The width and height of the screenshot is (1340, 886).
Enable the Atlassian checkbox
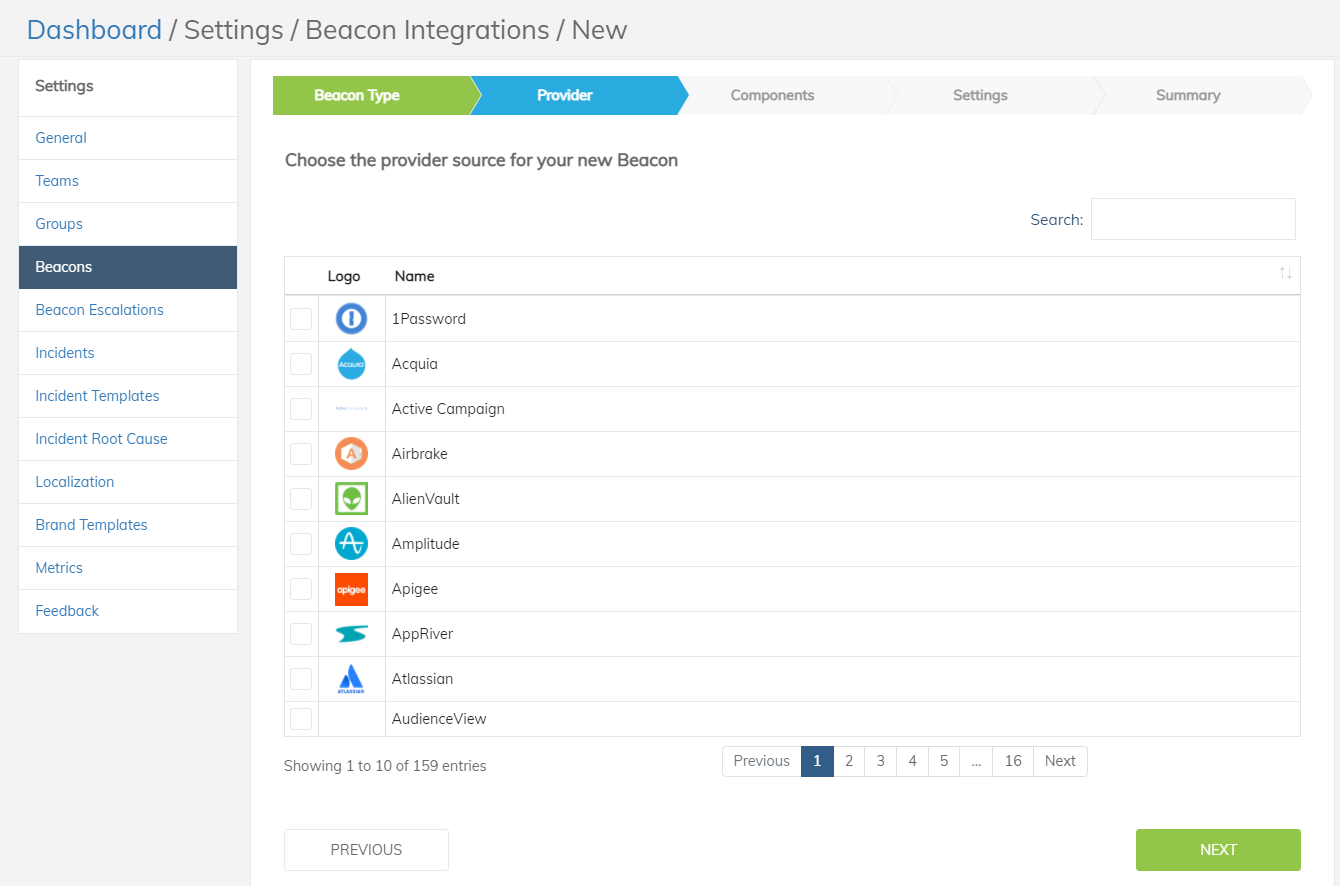tap(301, 679)
